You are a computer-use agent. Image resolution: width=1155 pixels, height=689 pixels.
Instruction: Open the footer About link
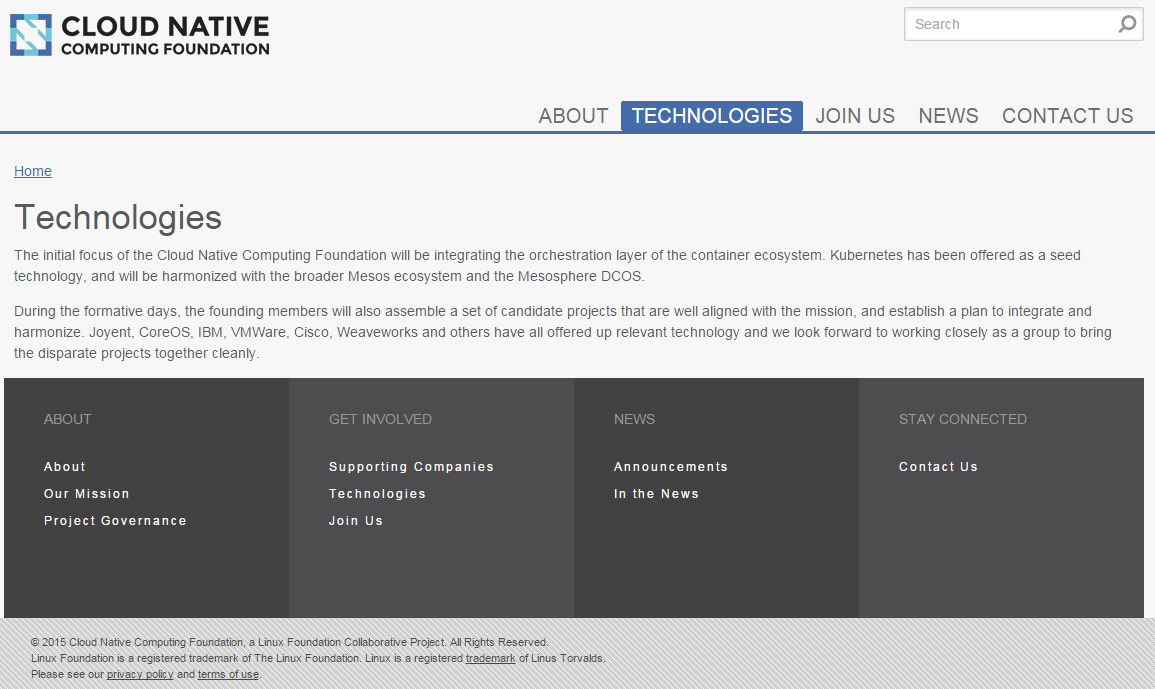point(65,466)
